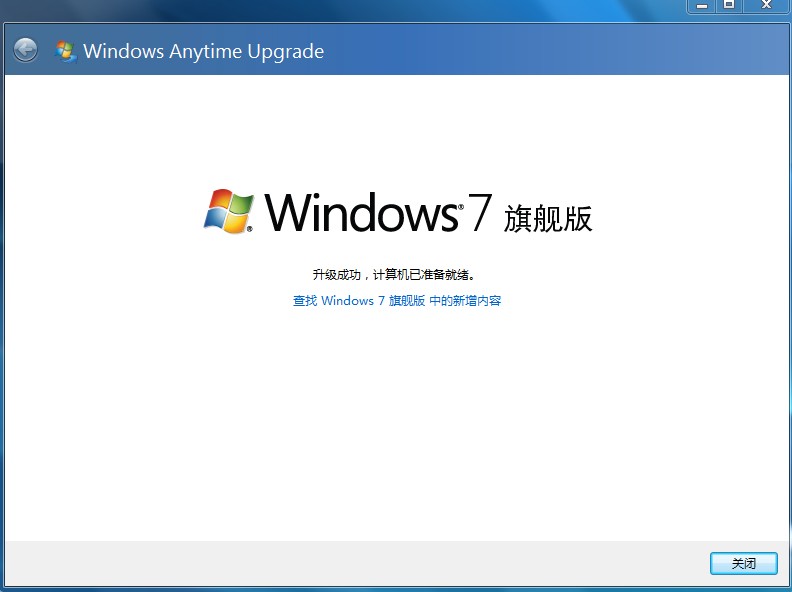Close the window with the X button
The width and height of the screenshot is (792, 592).
(766, 6)
